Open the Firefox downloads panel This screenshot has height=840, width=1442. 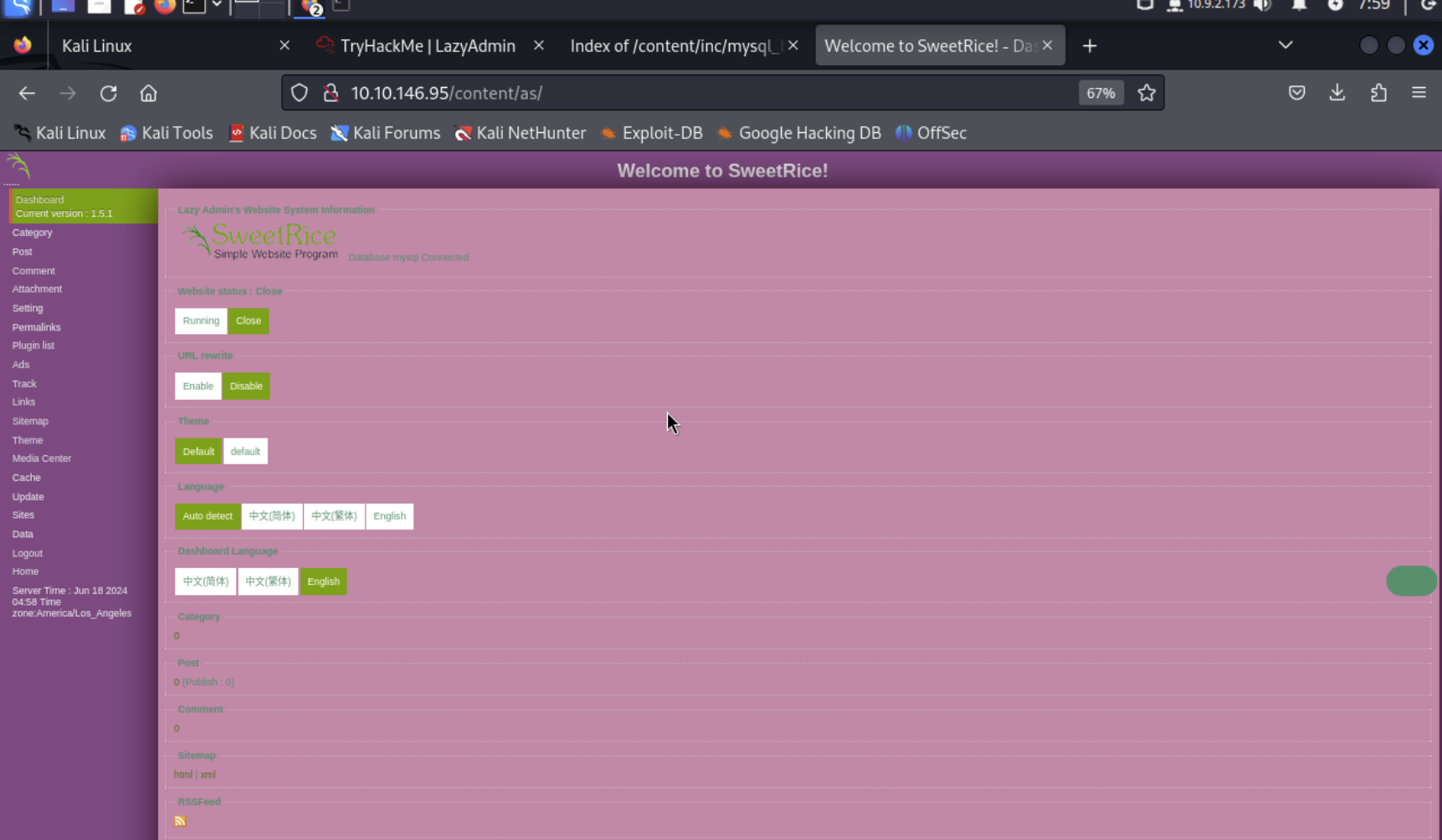coord(1337,93)
